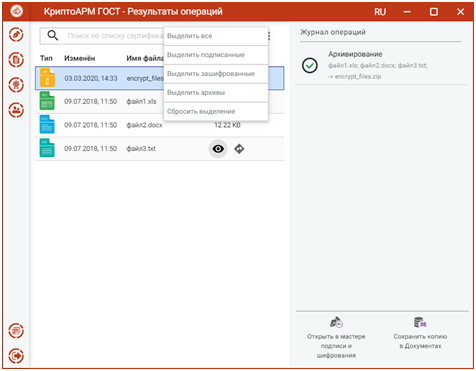476x371 pixels.
Task: Click the zip archive file type icon
Action: pos(47,78)
